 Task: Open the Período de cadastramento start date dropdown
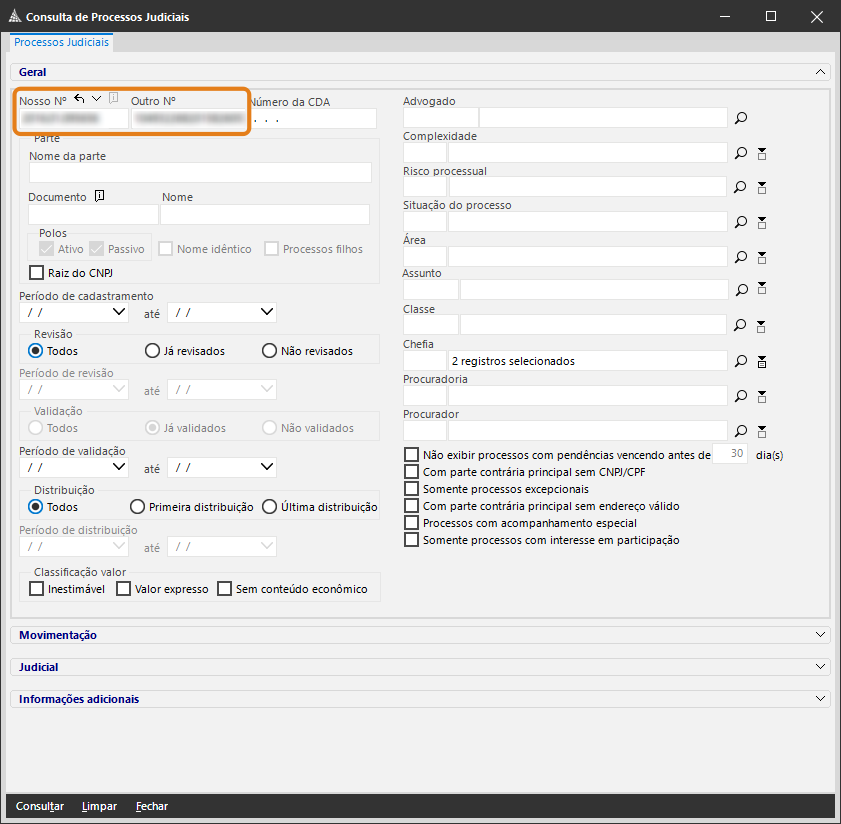[x=120, y=312]
